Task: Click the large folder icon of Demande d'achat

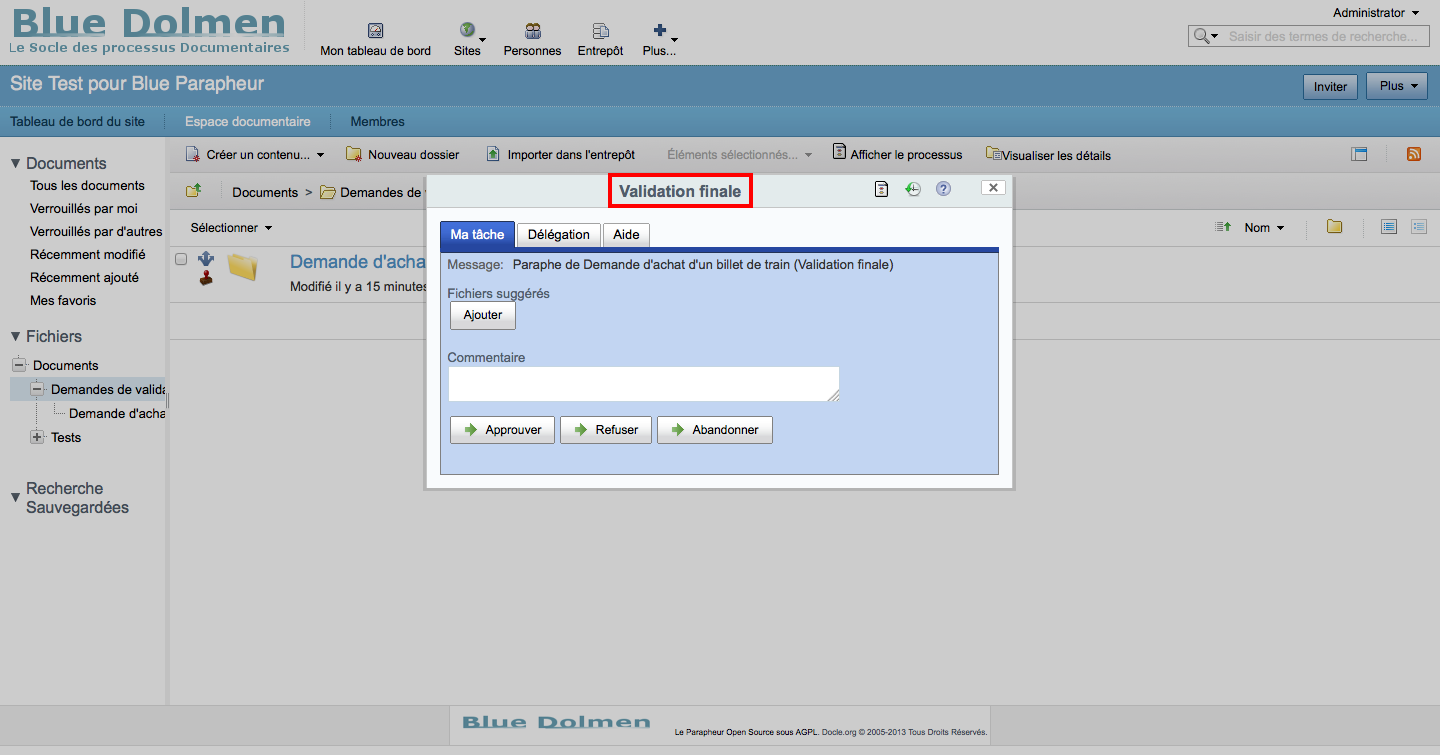Action: pyautogui.click(x=242, y=266)
